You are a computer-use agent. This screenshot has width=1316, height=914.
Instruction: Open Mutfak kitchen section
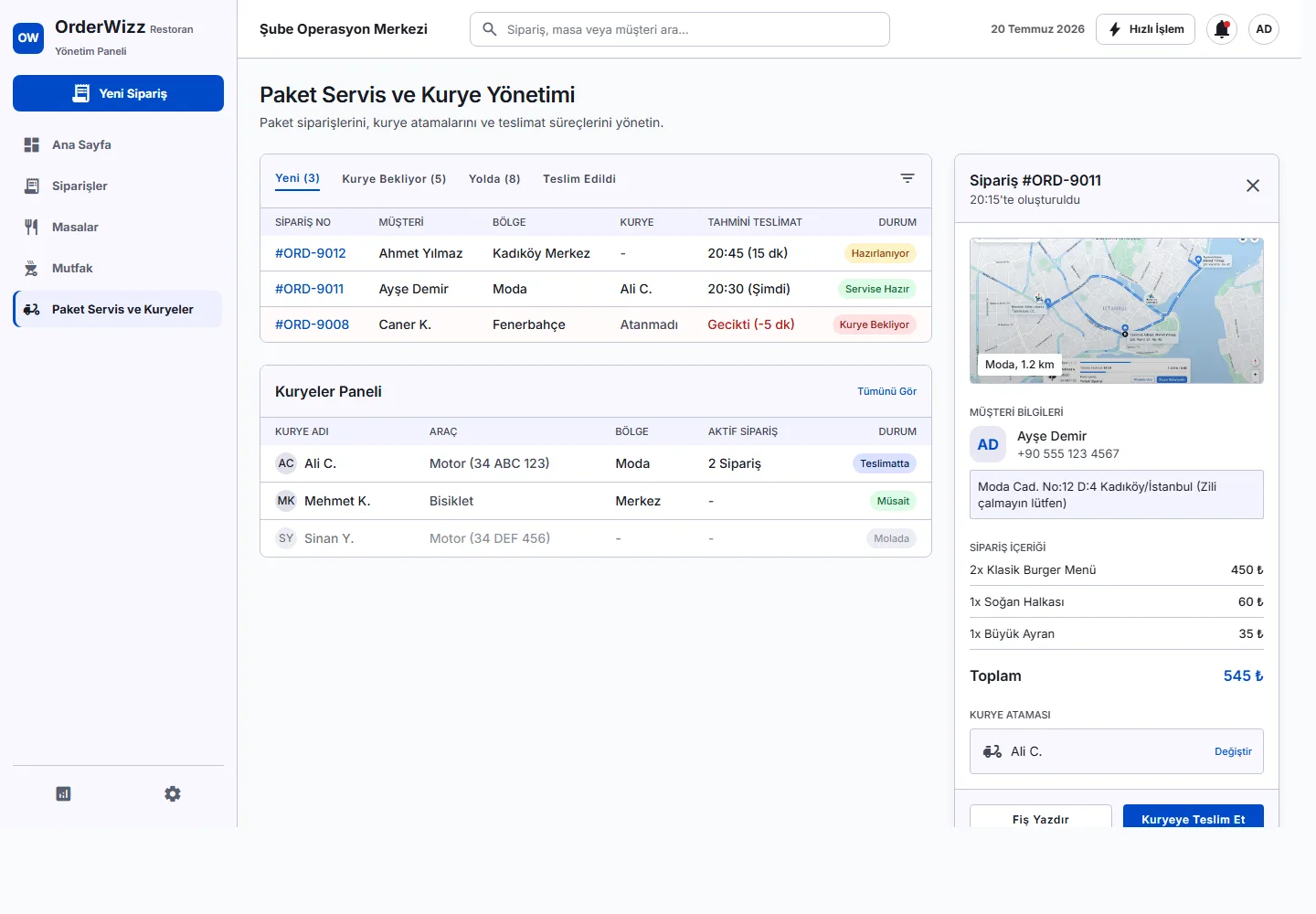pyautogui.click(x=118, y=268)
